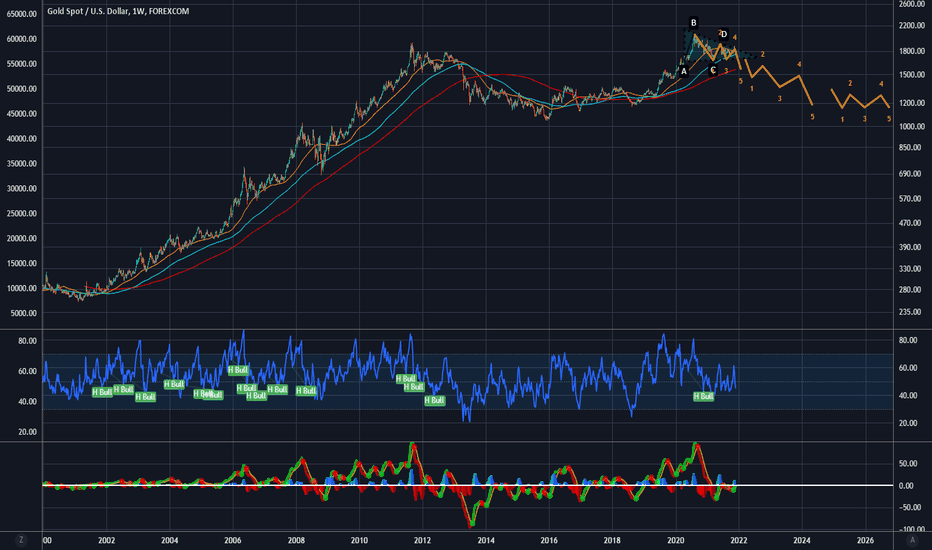Click the 470.00 price scale label
Image resolution: width=932 pixels, height=550 pixels.
pos(912,224)
